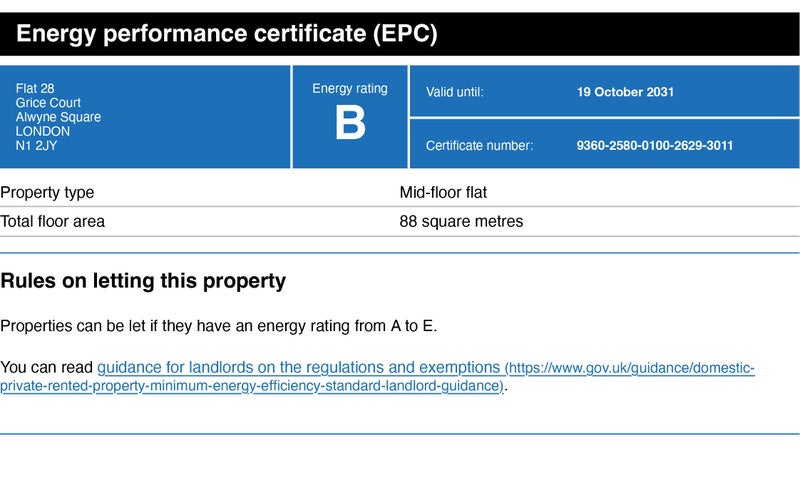
Task: Click the Energy rating label
Action: pos(350,89)
